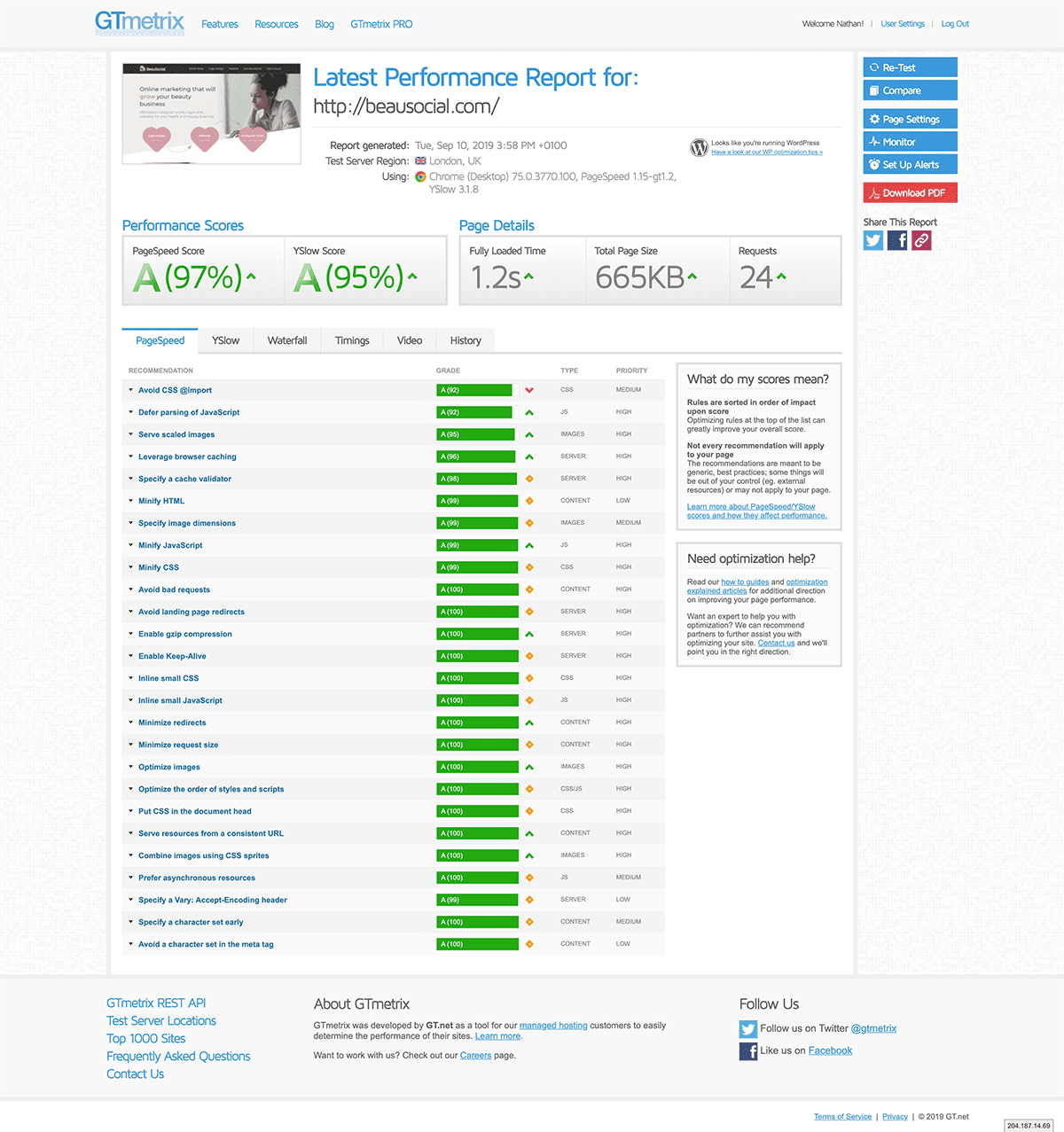Open the Timings tab
Screen dimensions: 1064x1132
click(352, 340)
